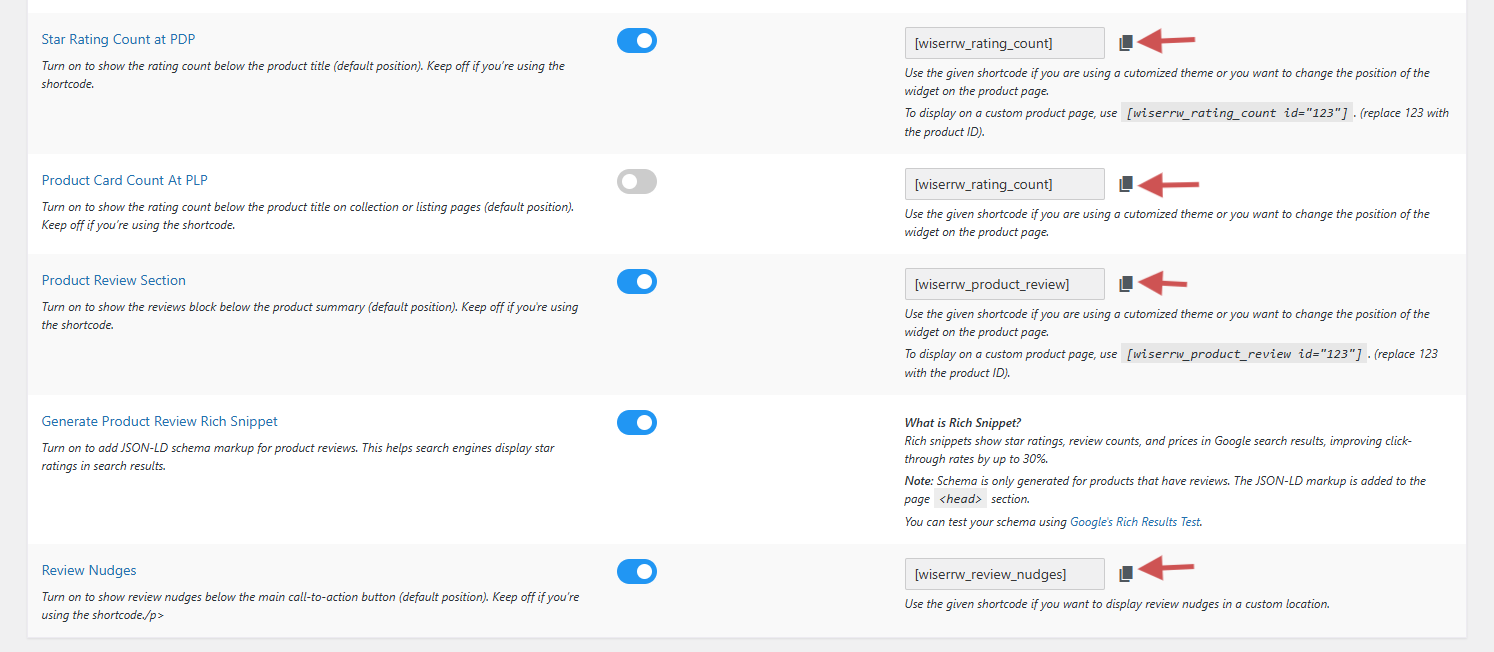Click the Star Rating Count at PDP title
This screenshot has width=1494, height=652.
tap(118, 40)
